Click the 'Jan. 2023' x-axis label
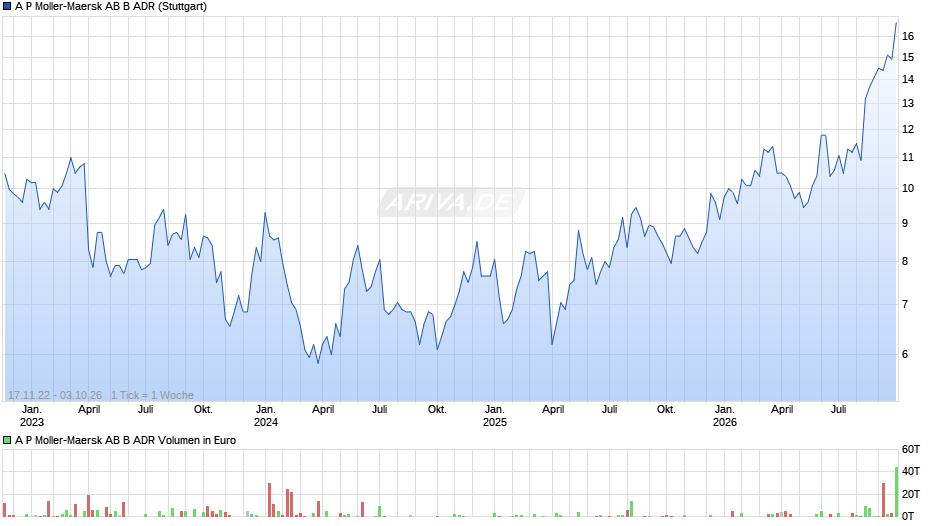Image resolution: width=940 pixels, height=526 pixels. 32,416
